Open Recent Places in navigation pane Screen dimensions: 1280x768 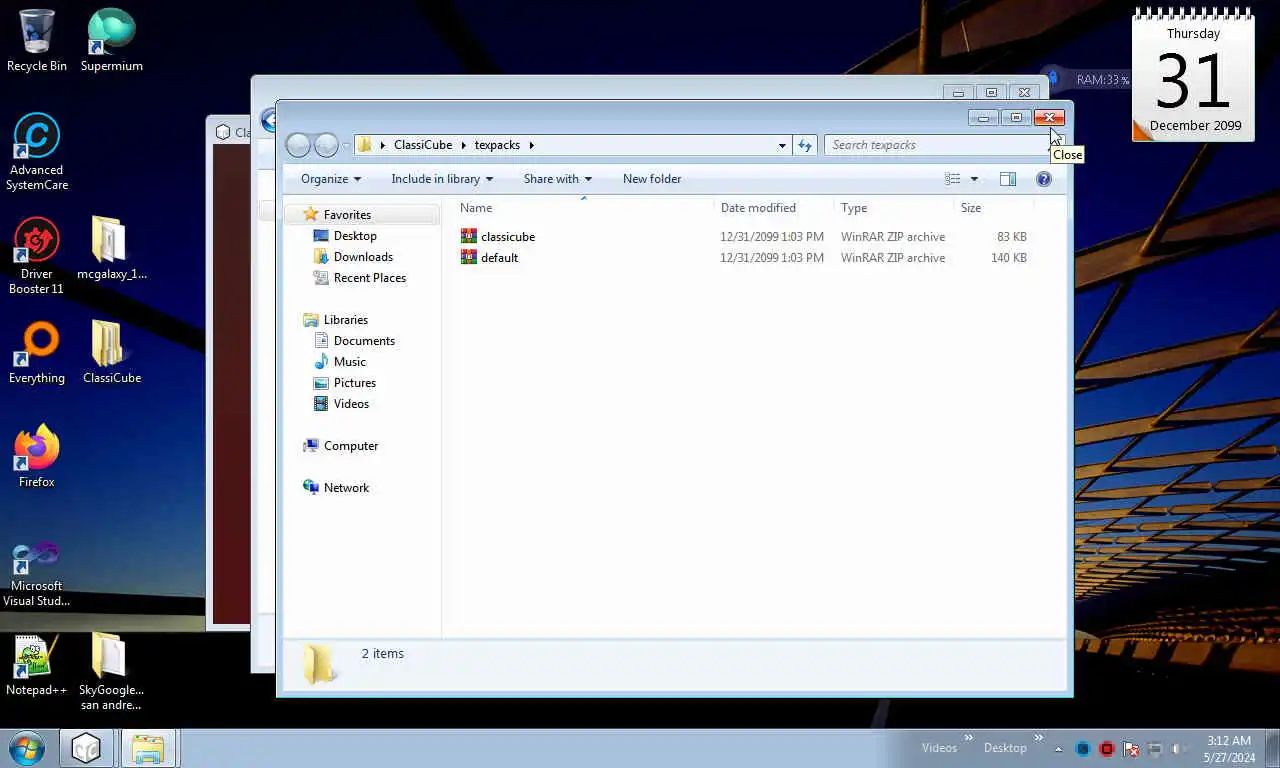click(370, 278)
